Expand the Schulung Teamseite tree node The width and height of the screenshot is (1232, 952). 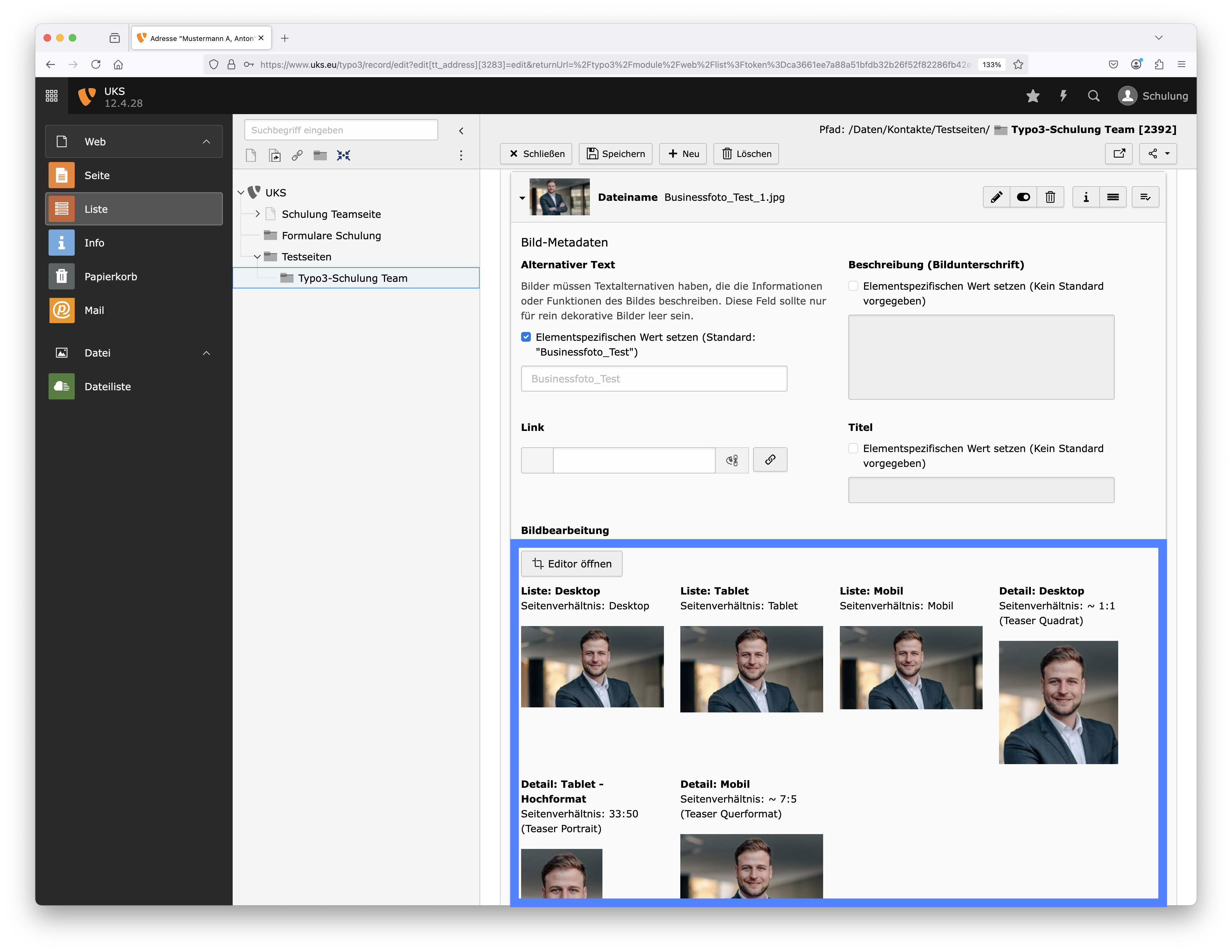(x=257, y=214)
